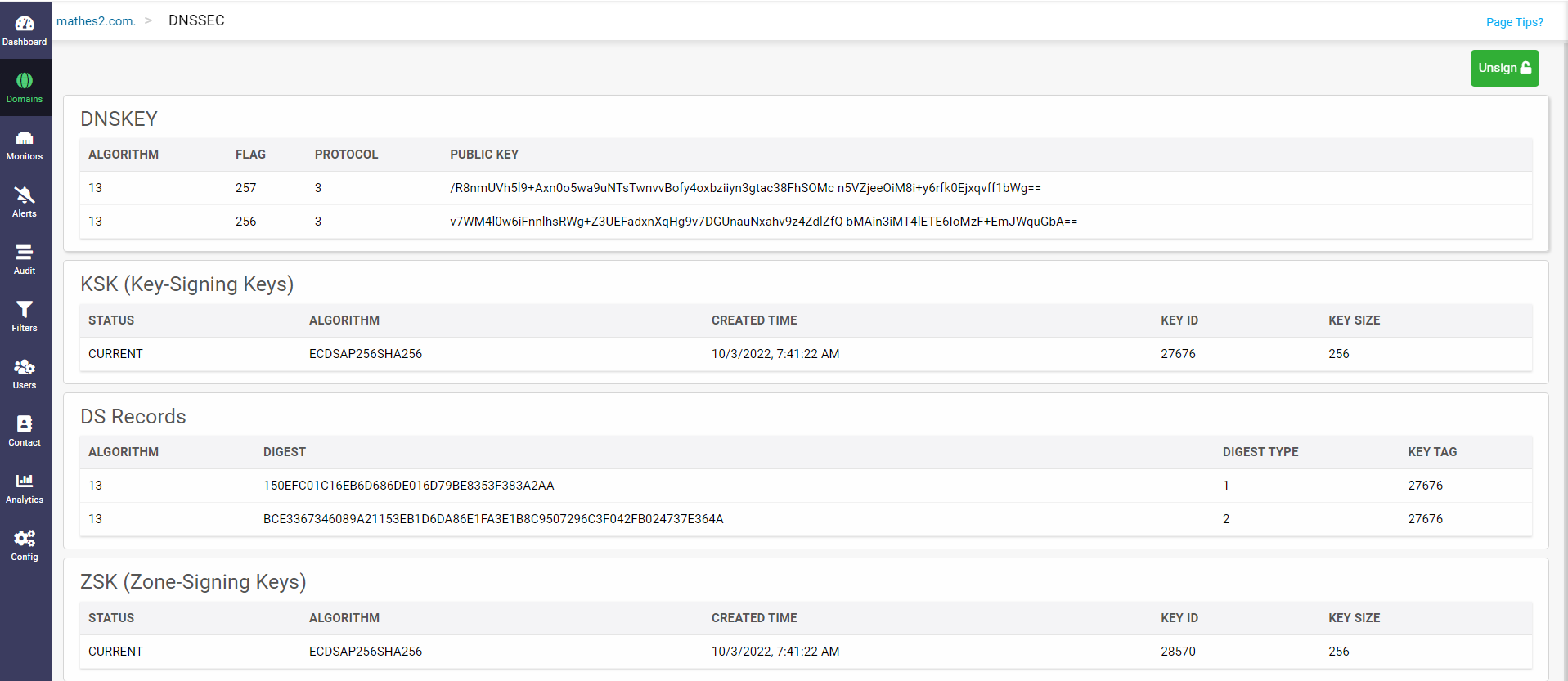Click the ZSK row with Key ID 28570
This screenshot has height=681, width=1568.
(806, 652)
